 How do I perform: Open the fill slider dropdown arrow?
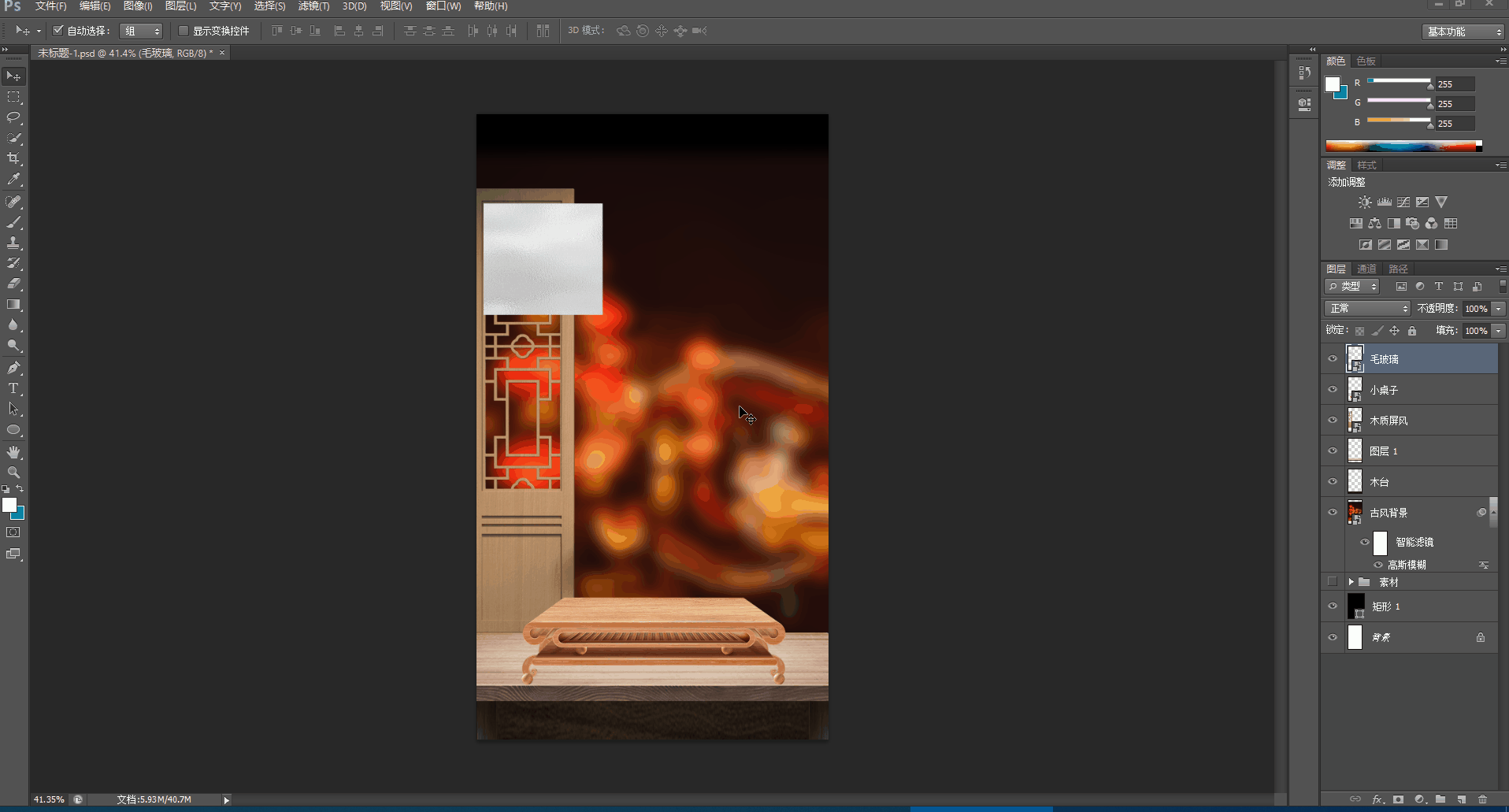point(1499,331)
